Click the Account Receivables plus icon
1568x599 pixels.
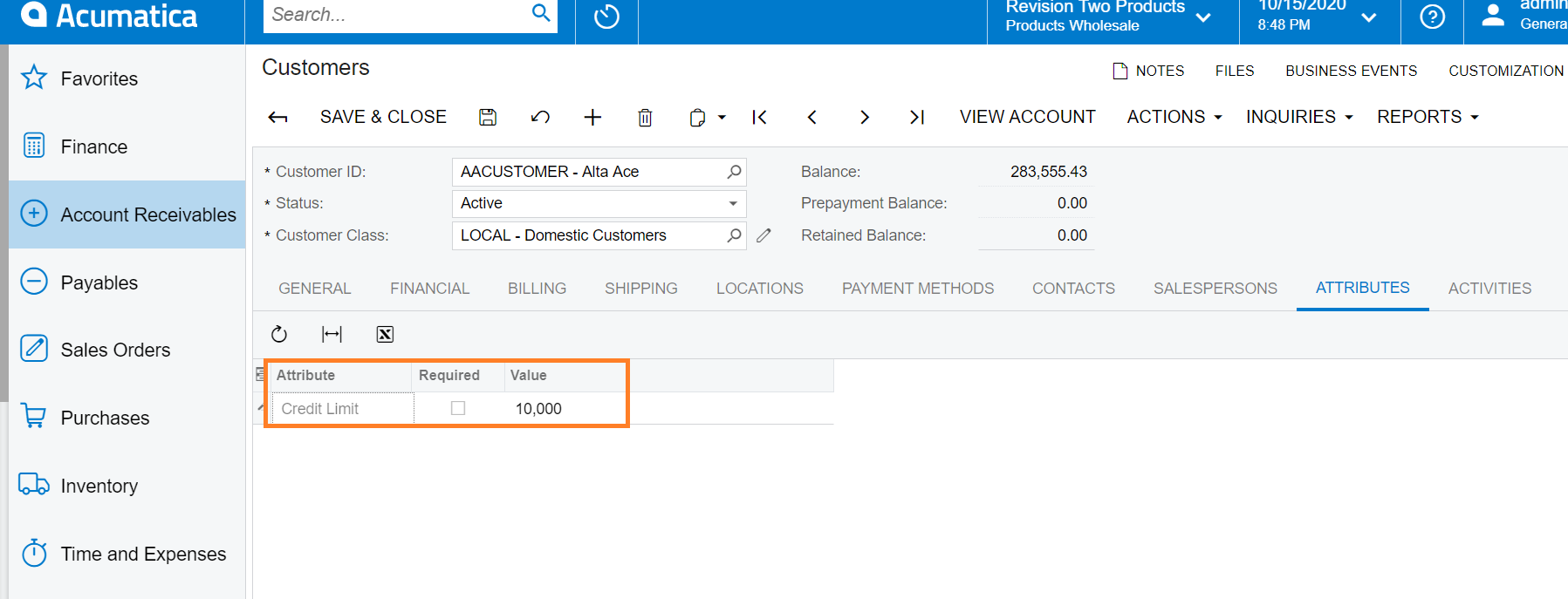(34, 214)
